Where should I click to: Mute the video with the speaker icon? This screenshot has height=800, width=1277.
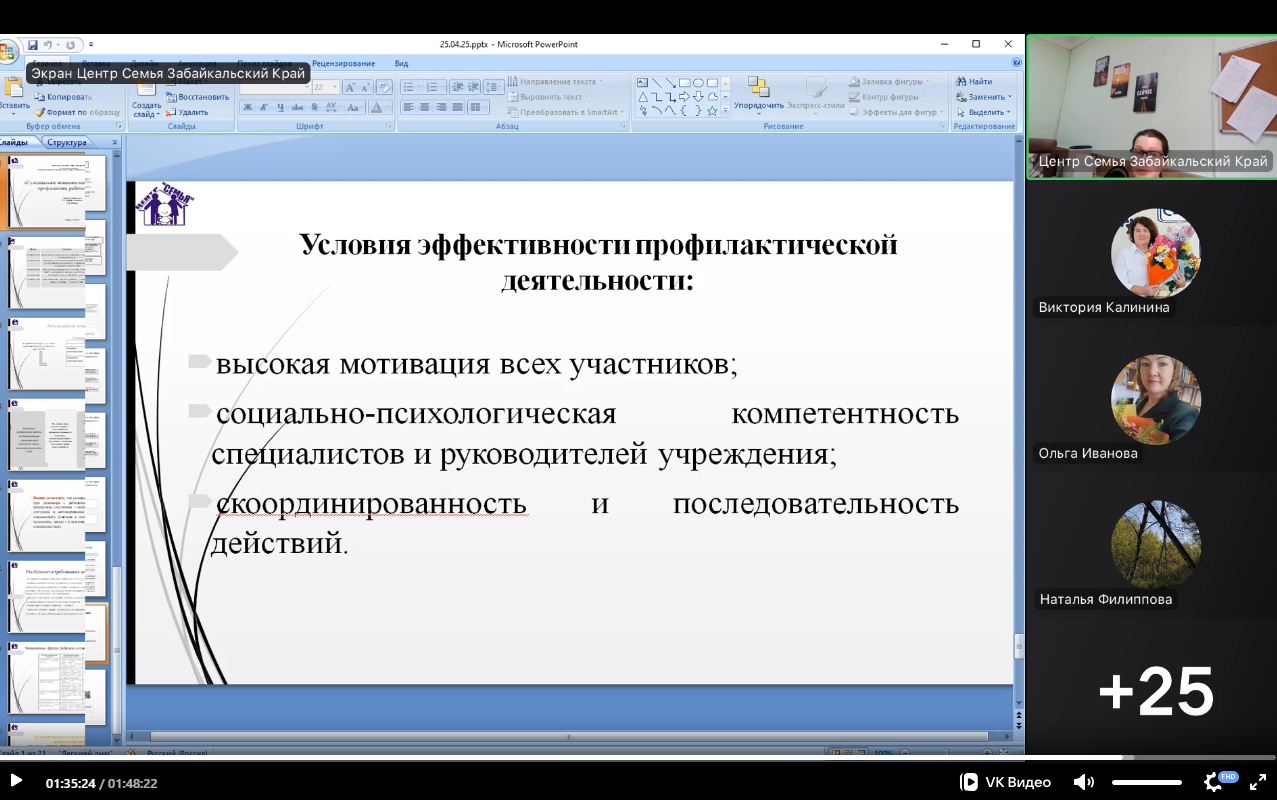1083,782
